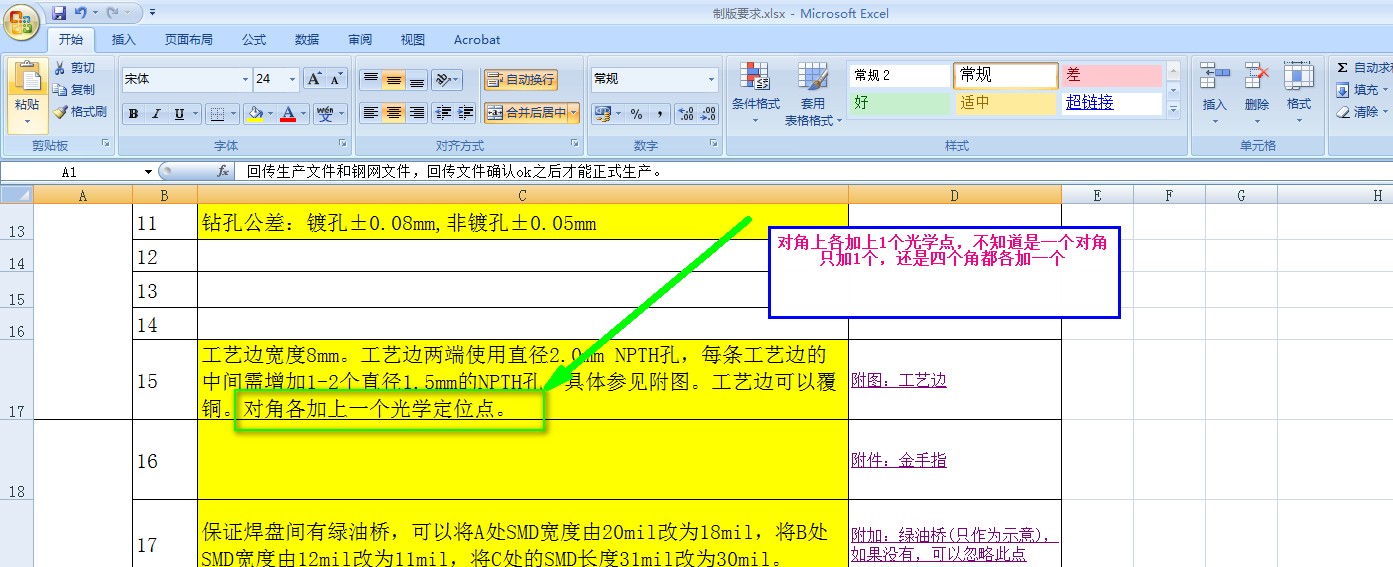
Task: Toggle underline formatting
Action: (x=180, y=114)
